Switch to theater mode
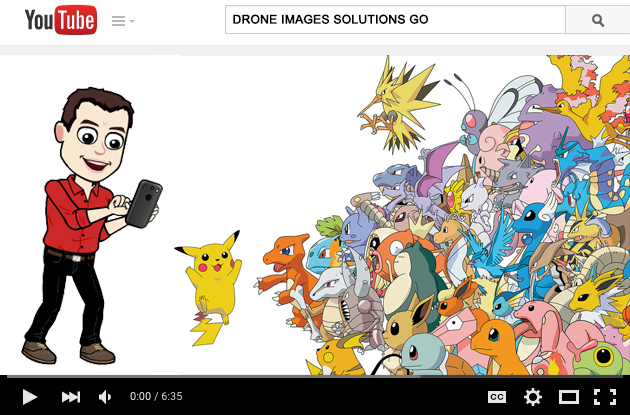 click(x=569, y=397)
